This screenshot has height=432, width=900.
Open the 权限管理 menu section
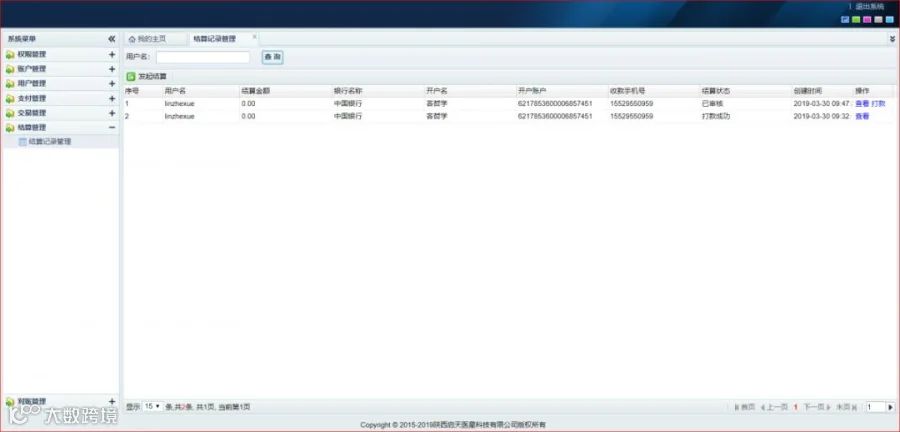click(x=60, y=55)
